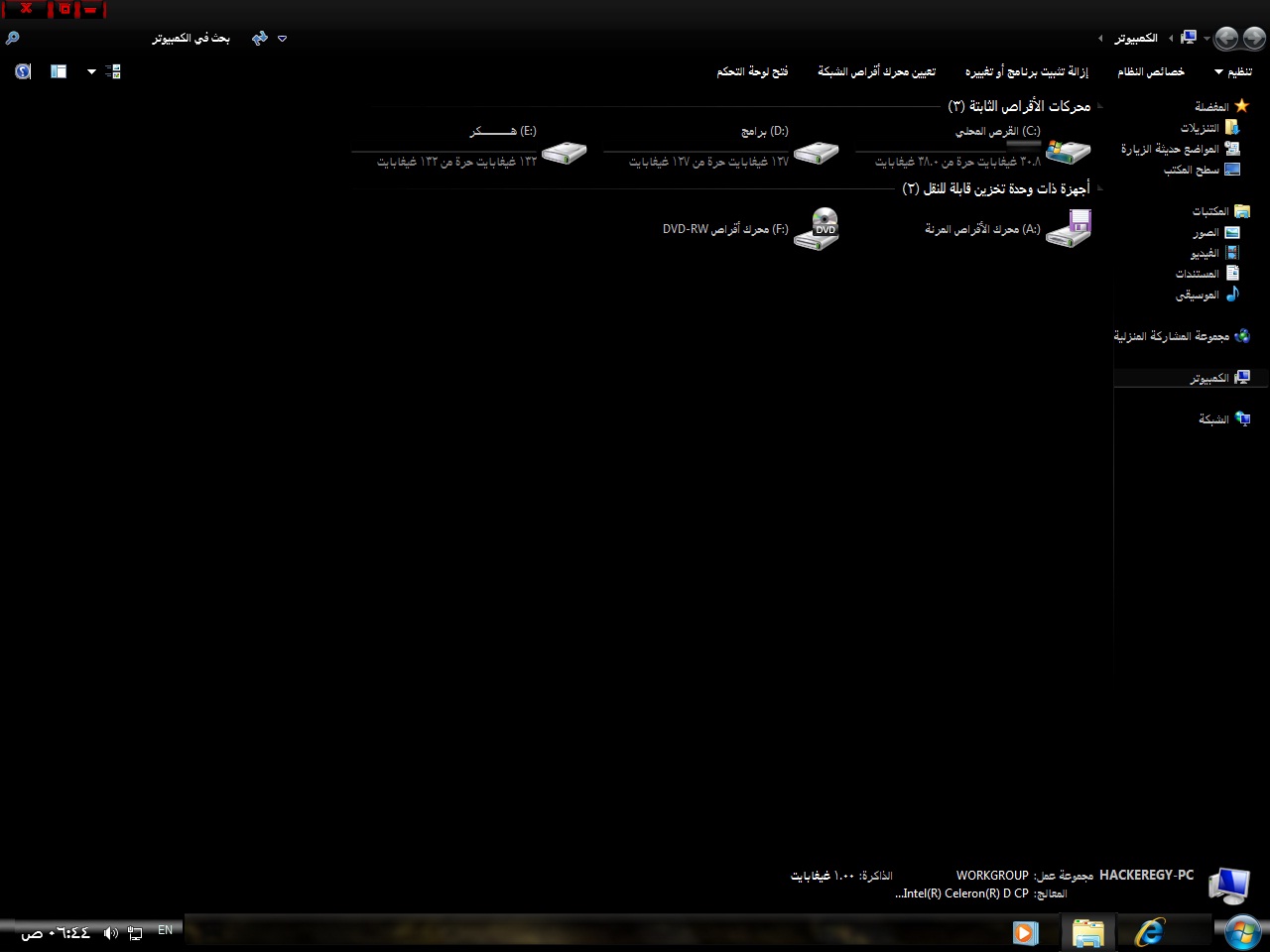Viewport: 1270px width, 952px height.
Task: Click the volume speaker icon in the tray
Action: [x=110, y=932]
